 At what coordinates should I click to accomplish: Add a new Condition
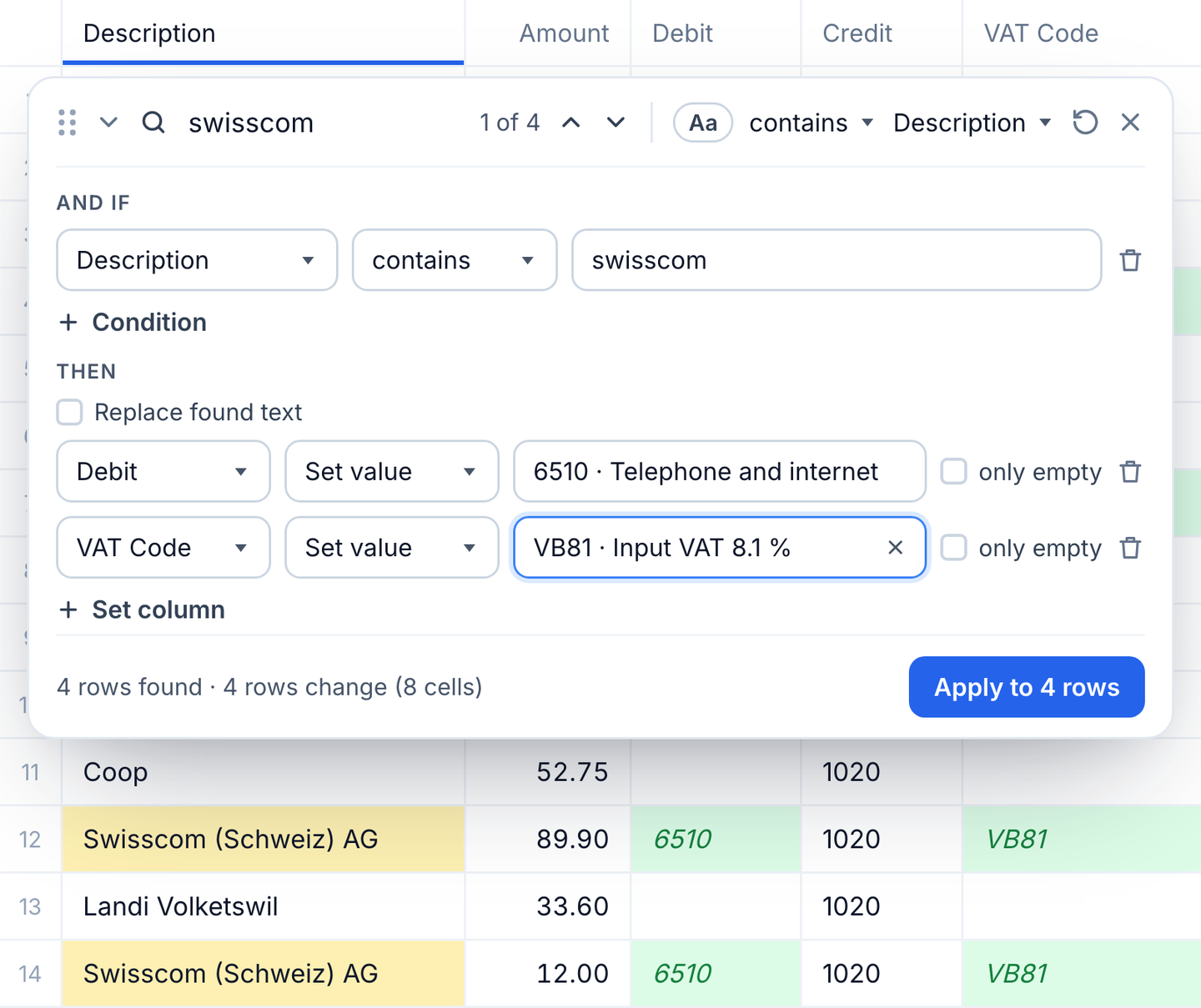point(133,322)
